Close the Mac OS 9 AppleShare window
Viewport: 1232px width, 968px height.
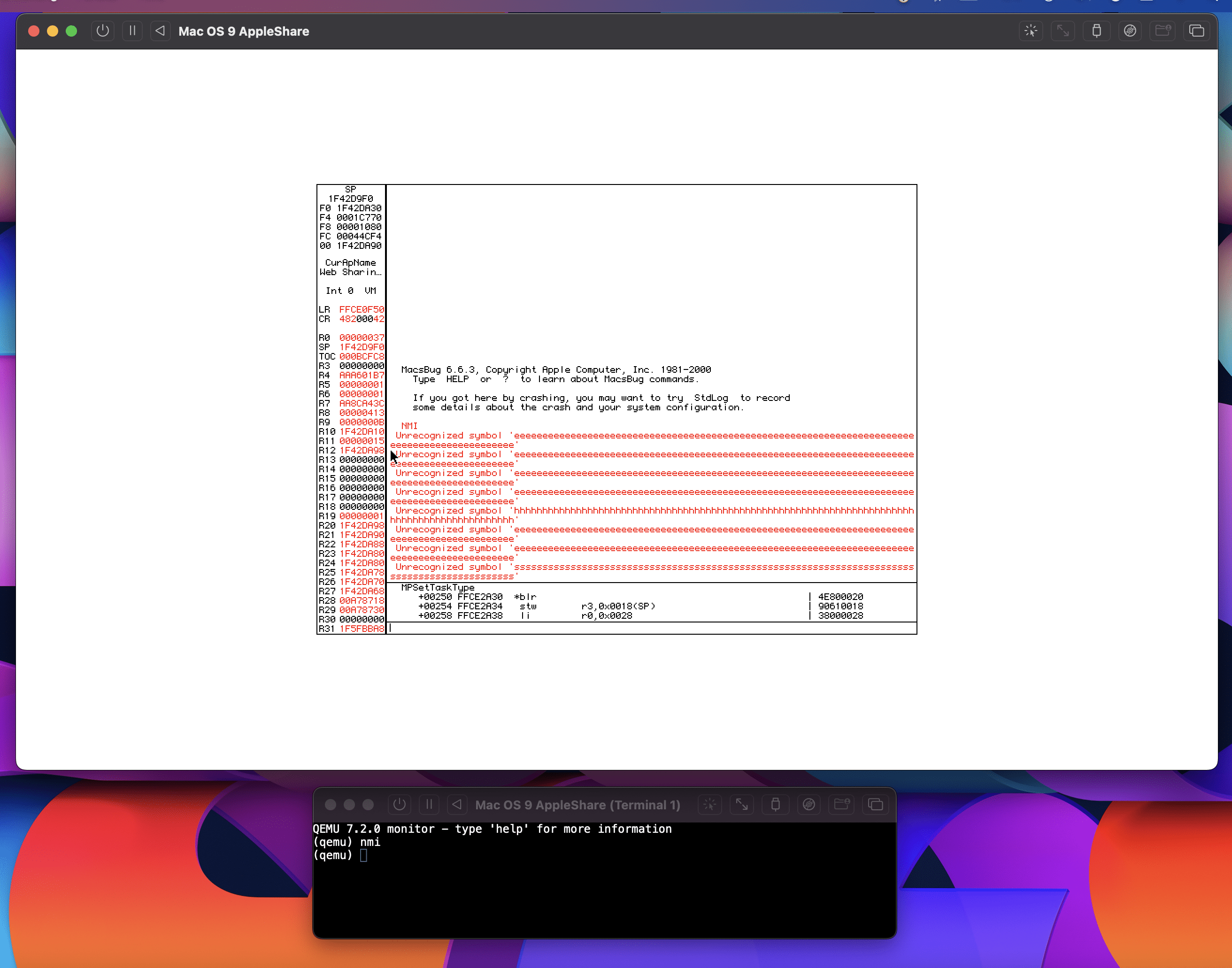[x=33, y=31]
